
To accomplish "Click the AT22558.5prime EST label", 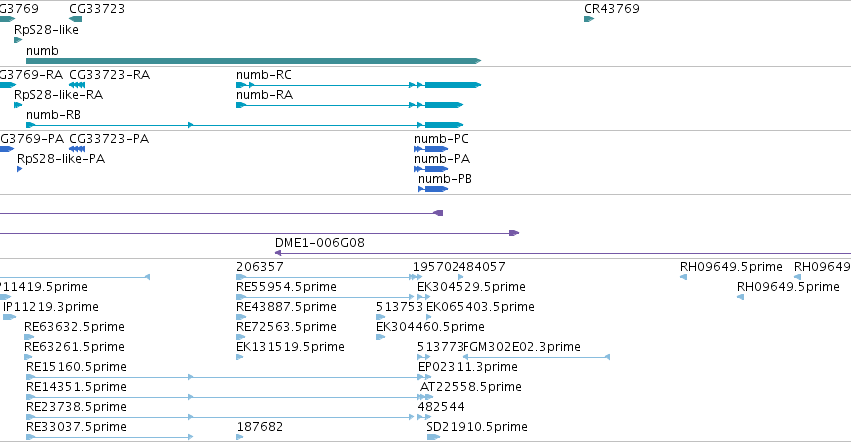I will [471, 387].
